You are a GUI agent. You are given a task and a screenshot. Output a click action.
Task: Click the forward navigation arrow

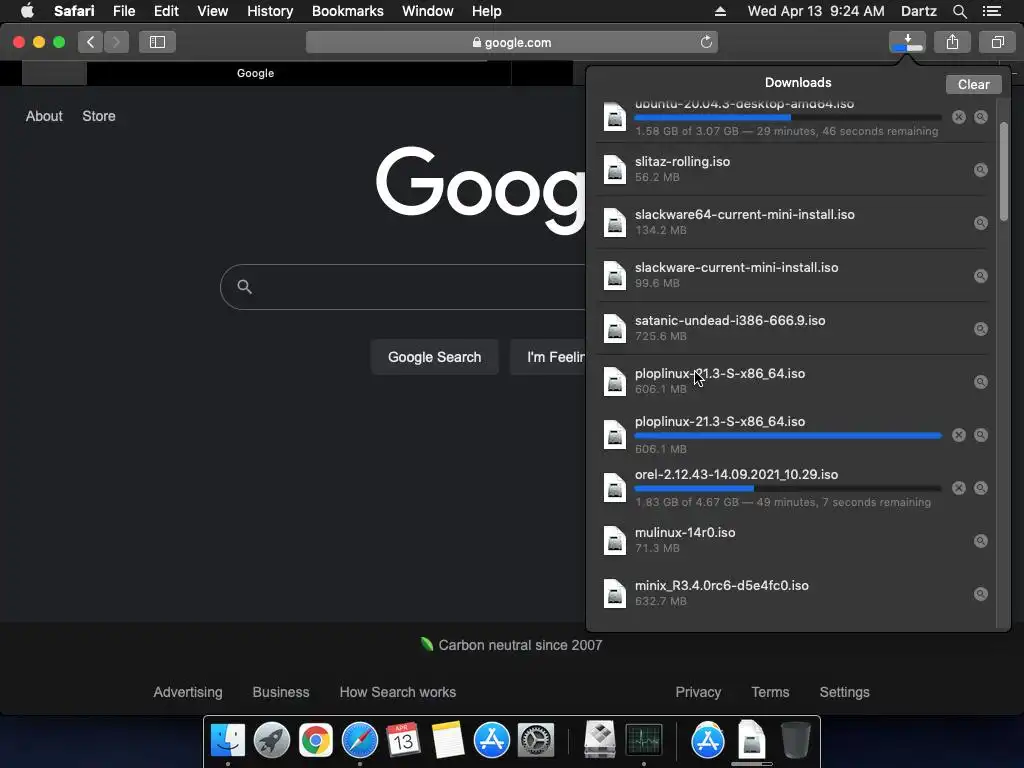pyautogui.click(x=116, y=42)
